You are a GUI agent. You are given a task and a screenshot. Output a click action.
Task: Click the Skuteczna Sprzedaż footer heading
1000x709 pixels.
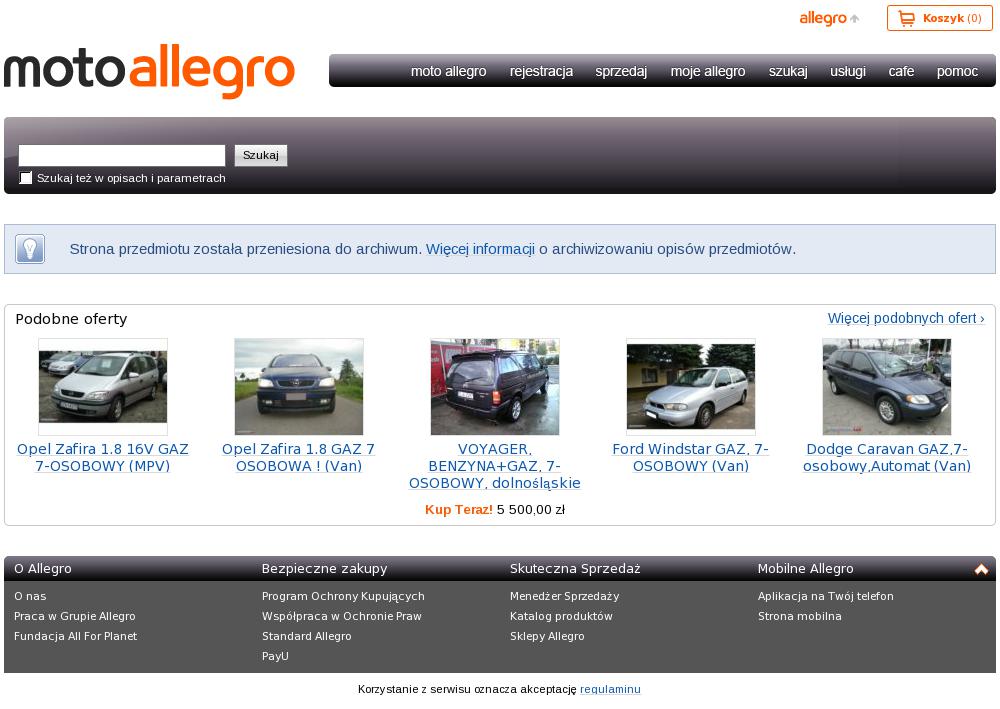(575, 569)
